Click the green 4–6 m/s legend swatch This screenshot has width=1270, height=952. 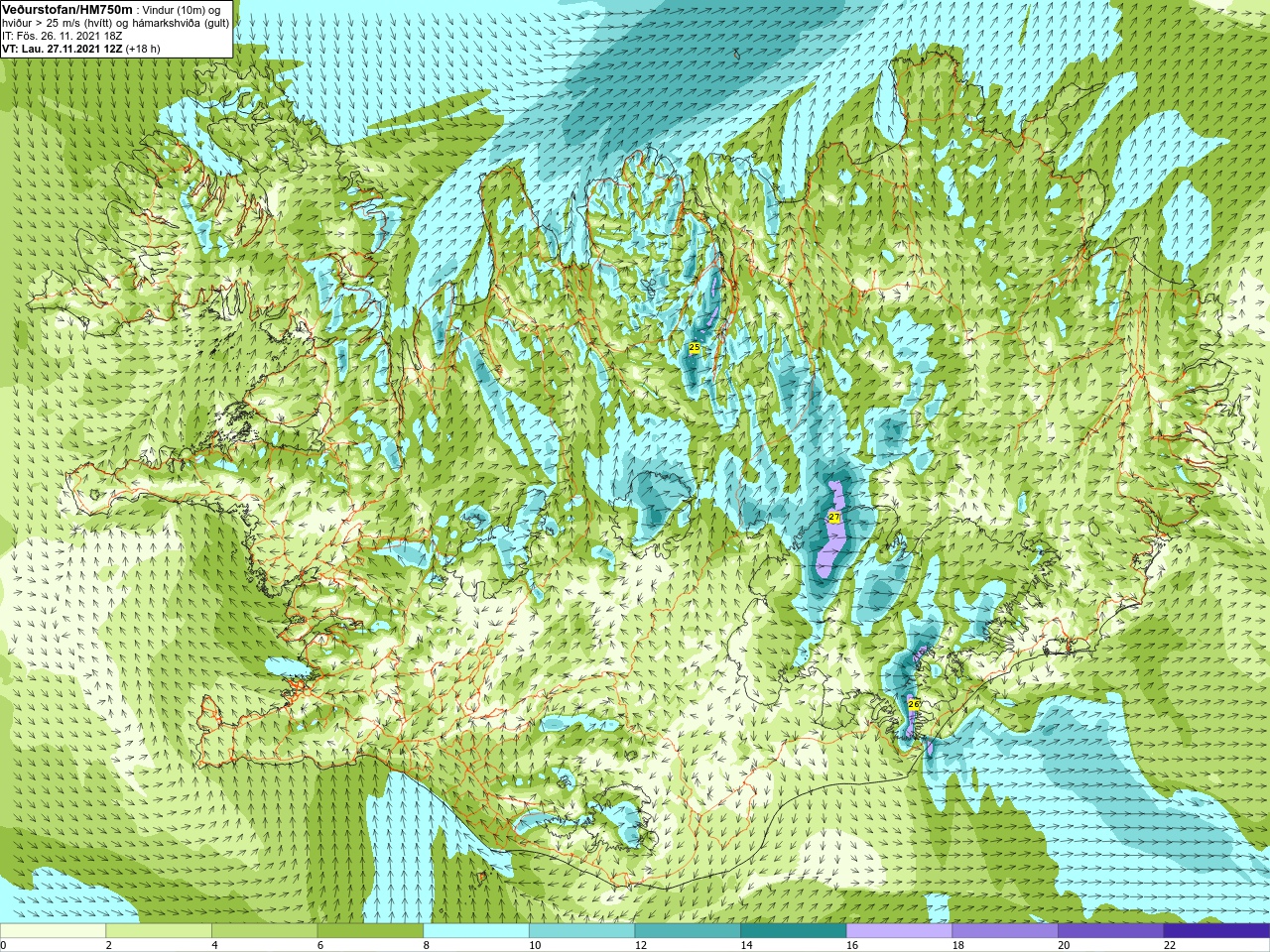click(264, 931)
